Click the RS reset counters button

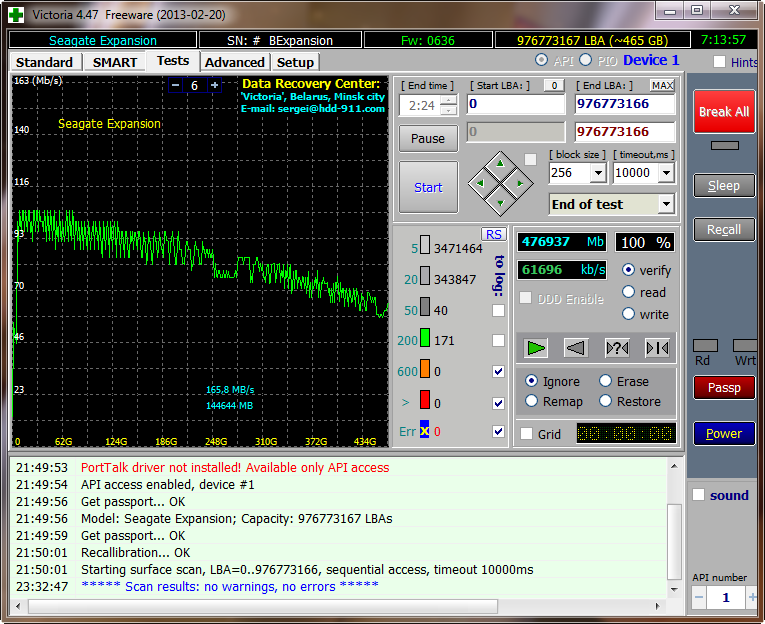pos(493,234)
